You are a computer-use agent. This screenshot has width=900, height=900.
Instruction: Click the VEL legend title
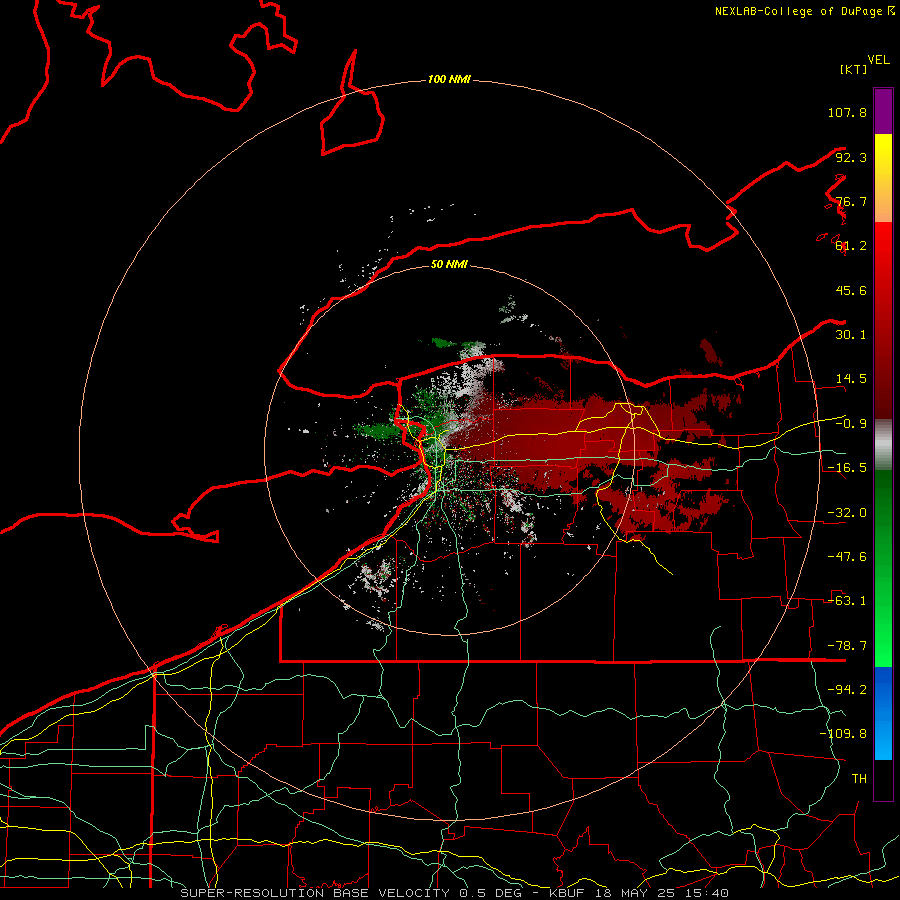pyautogui.click(x=878, y=60)
